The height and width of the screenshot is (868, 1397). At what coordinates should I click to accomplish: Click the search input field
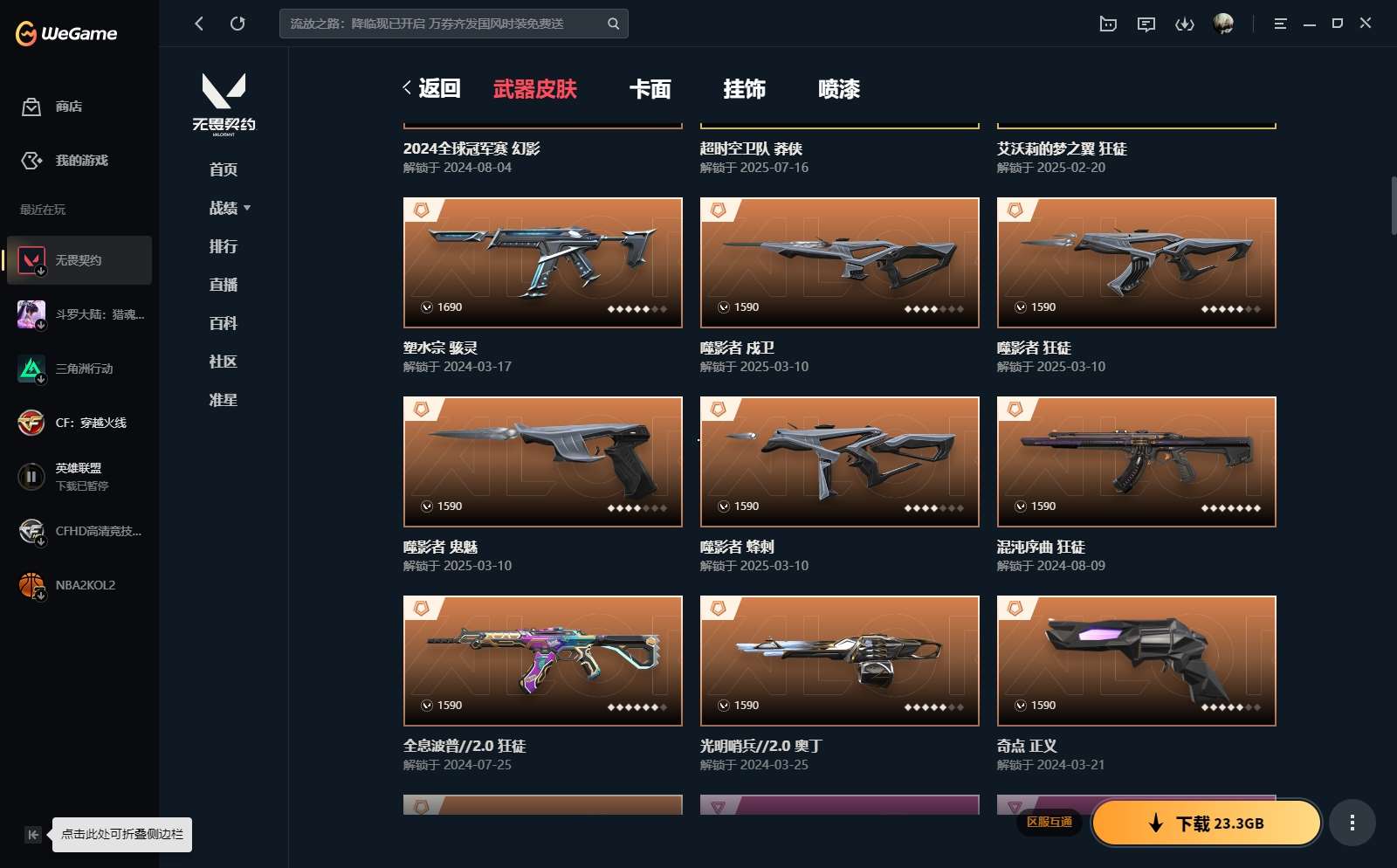coord(444,24)
